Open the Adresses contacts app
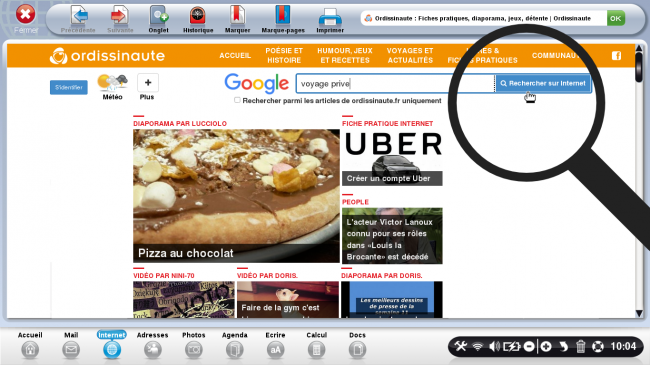 point(153,345)
